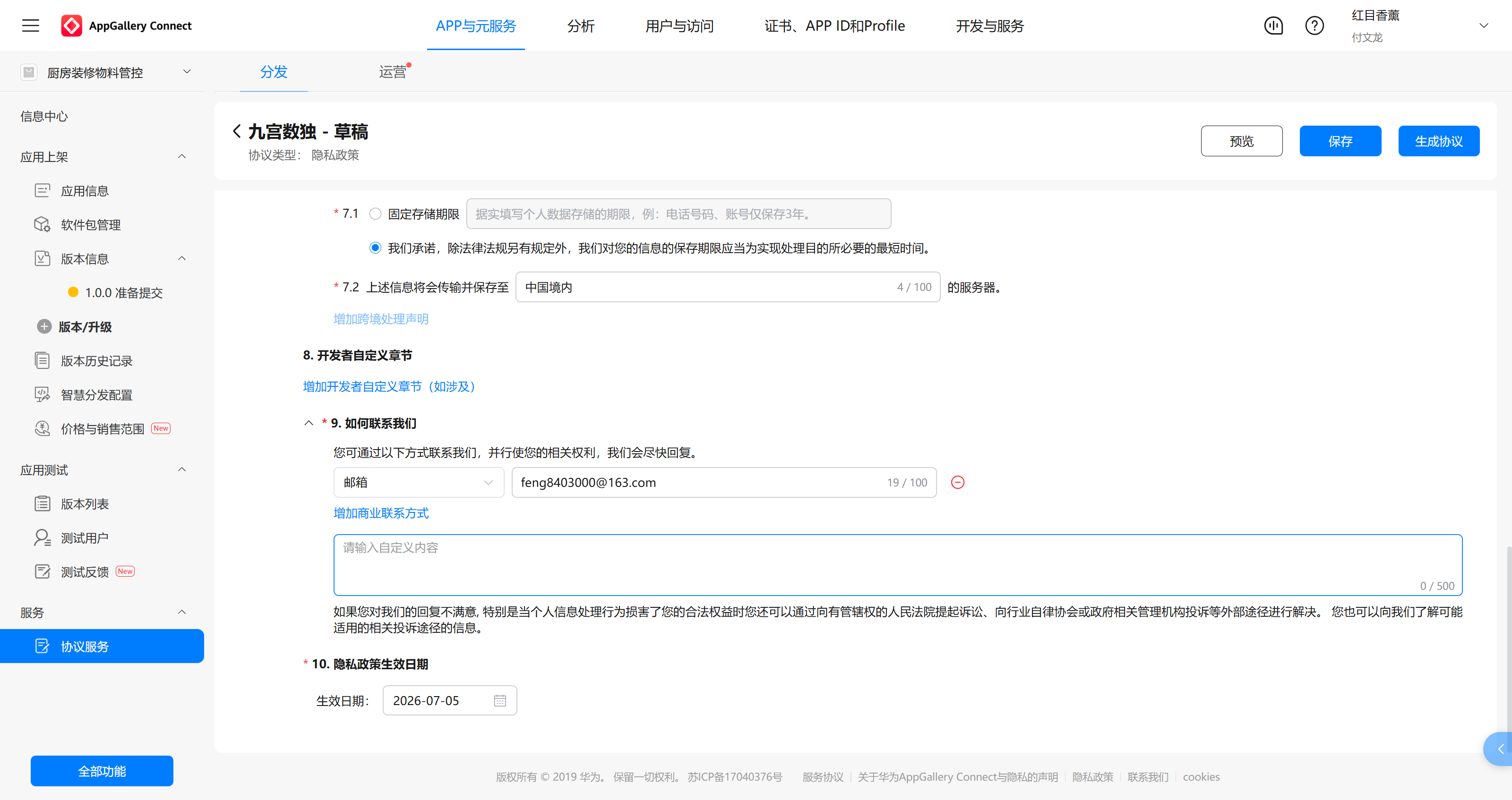
Task: Open the notification sound icon in header
Action: 1273,26
